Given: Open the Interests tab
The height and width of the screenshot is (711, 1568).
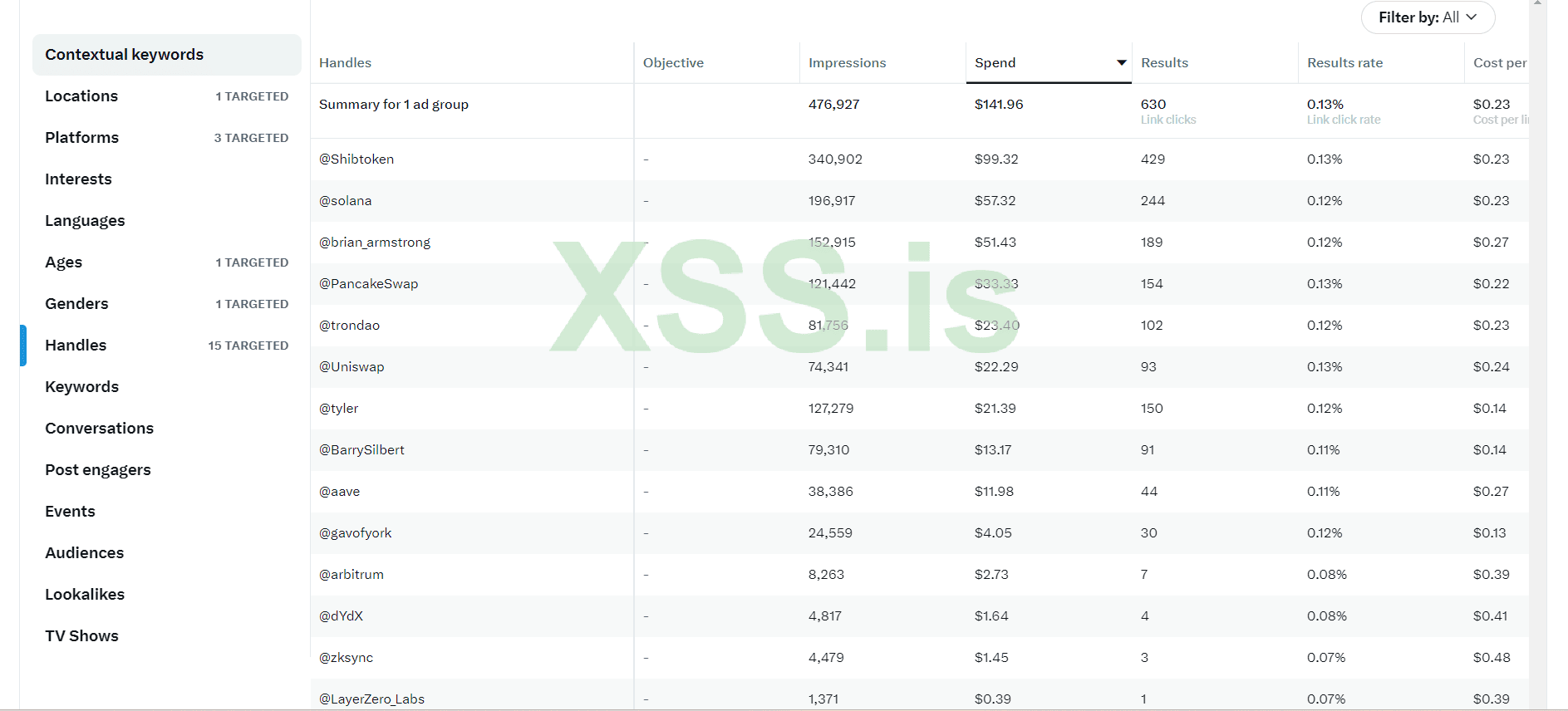Looking at the screenshot, I should click(79, 179).
